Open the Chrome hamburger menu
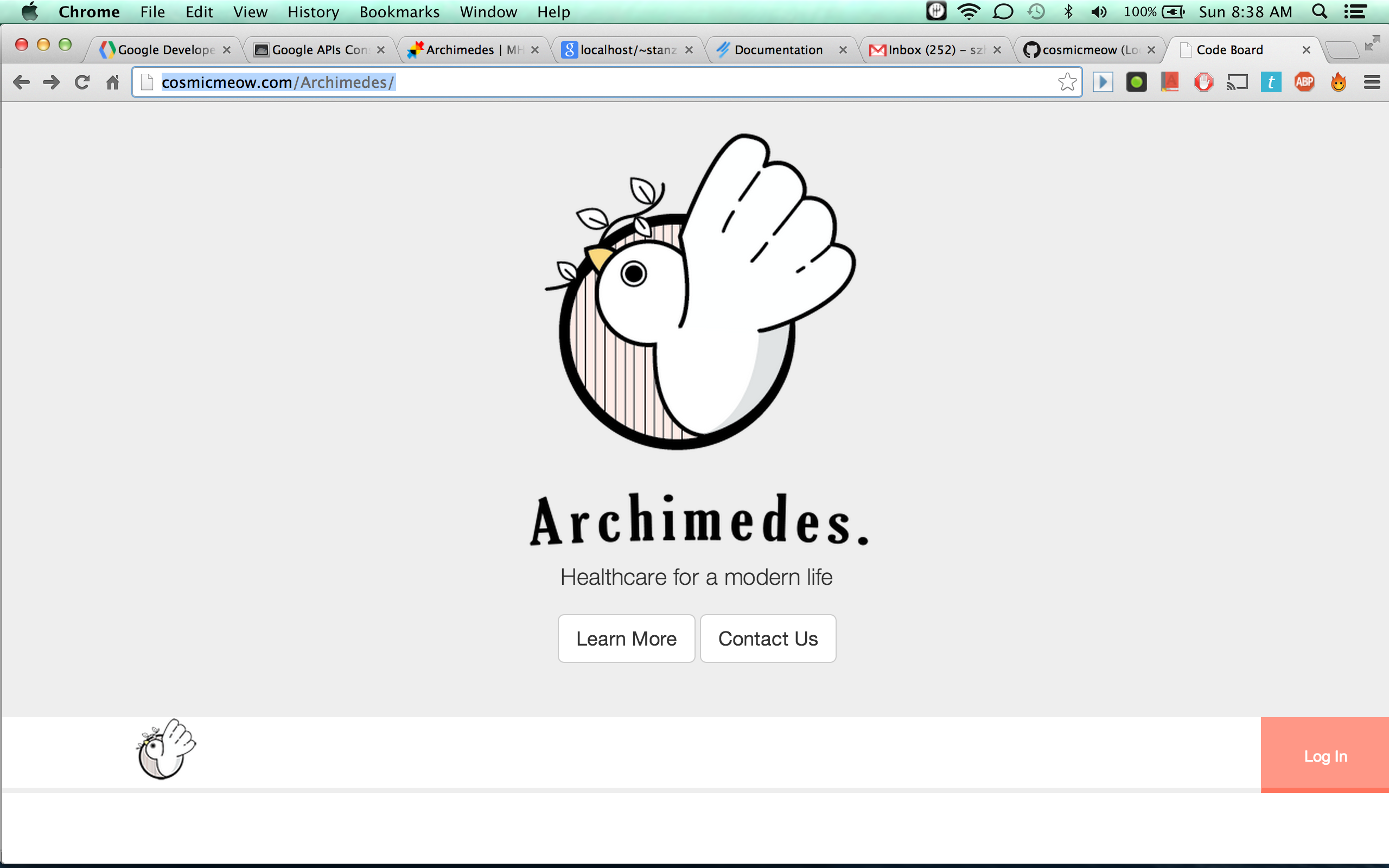The image size is (1389, 868). pyautogui.click(x=1371, y=82)
